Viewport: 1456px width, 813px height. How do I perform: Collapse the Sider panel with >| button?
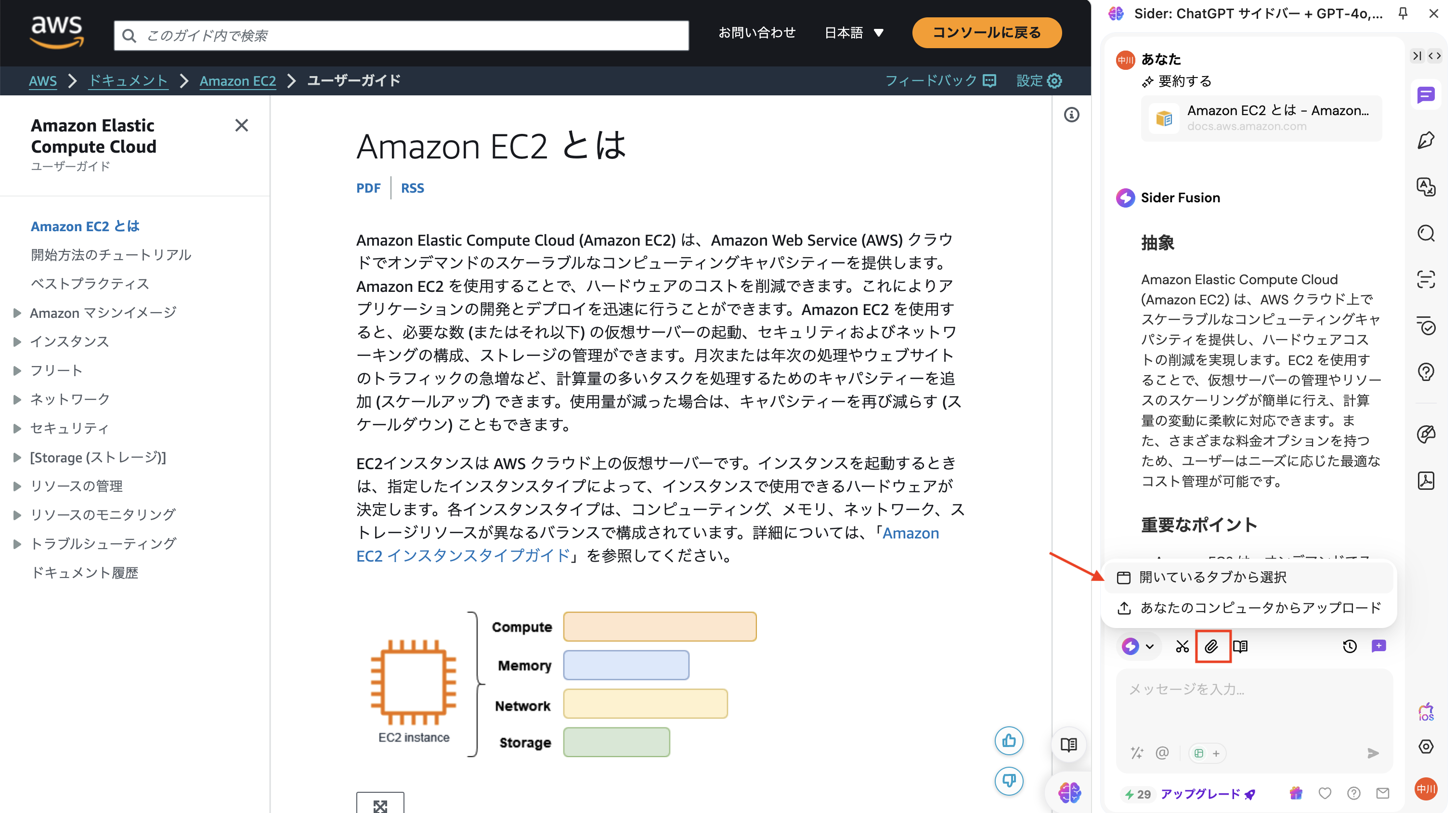[1417, 55]
